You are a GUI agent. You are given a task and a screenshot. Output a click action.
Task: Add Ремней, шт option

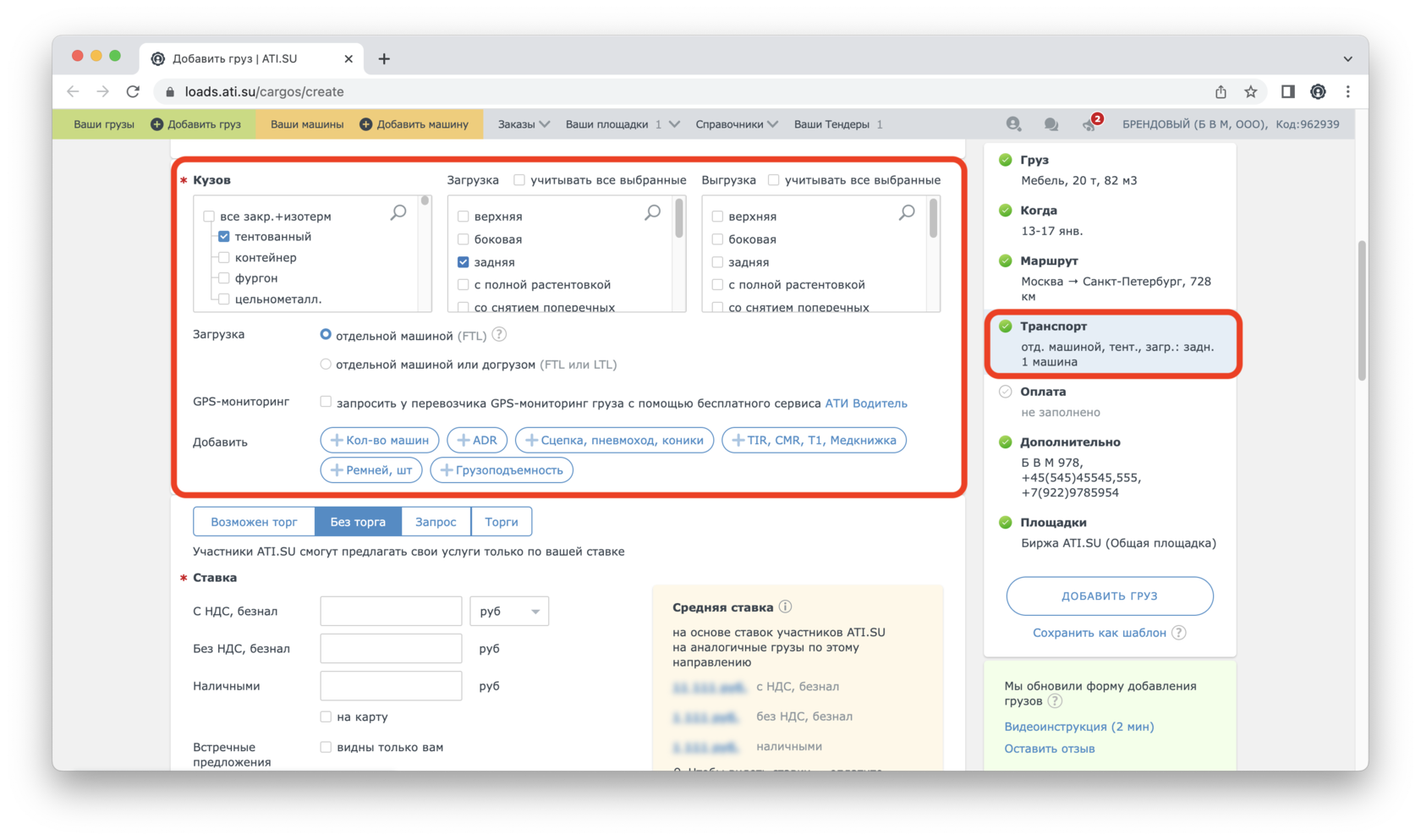371,469
